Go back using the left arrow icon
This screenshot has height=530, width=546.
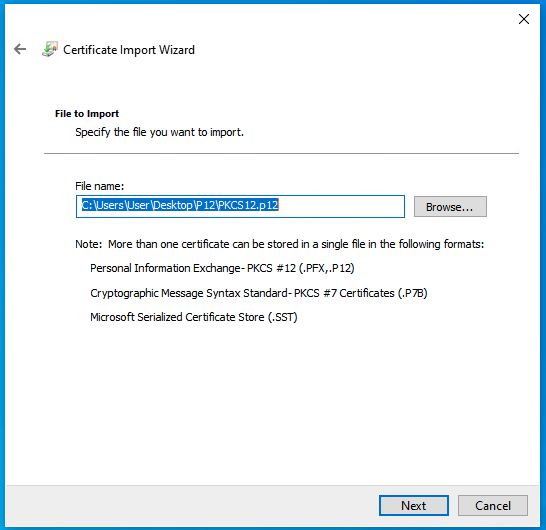tap(20, 49)
